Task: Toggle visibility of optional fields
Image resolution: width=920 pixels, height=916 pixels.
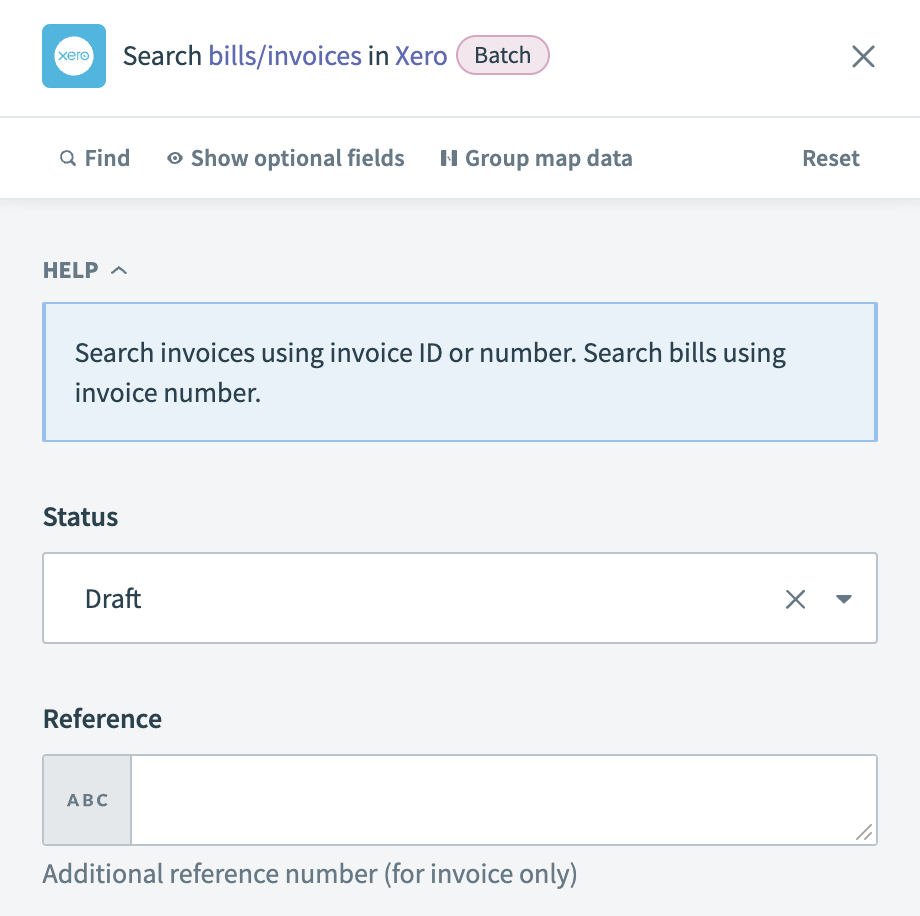Action: 296,158
